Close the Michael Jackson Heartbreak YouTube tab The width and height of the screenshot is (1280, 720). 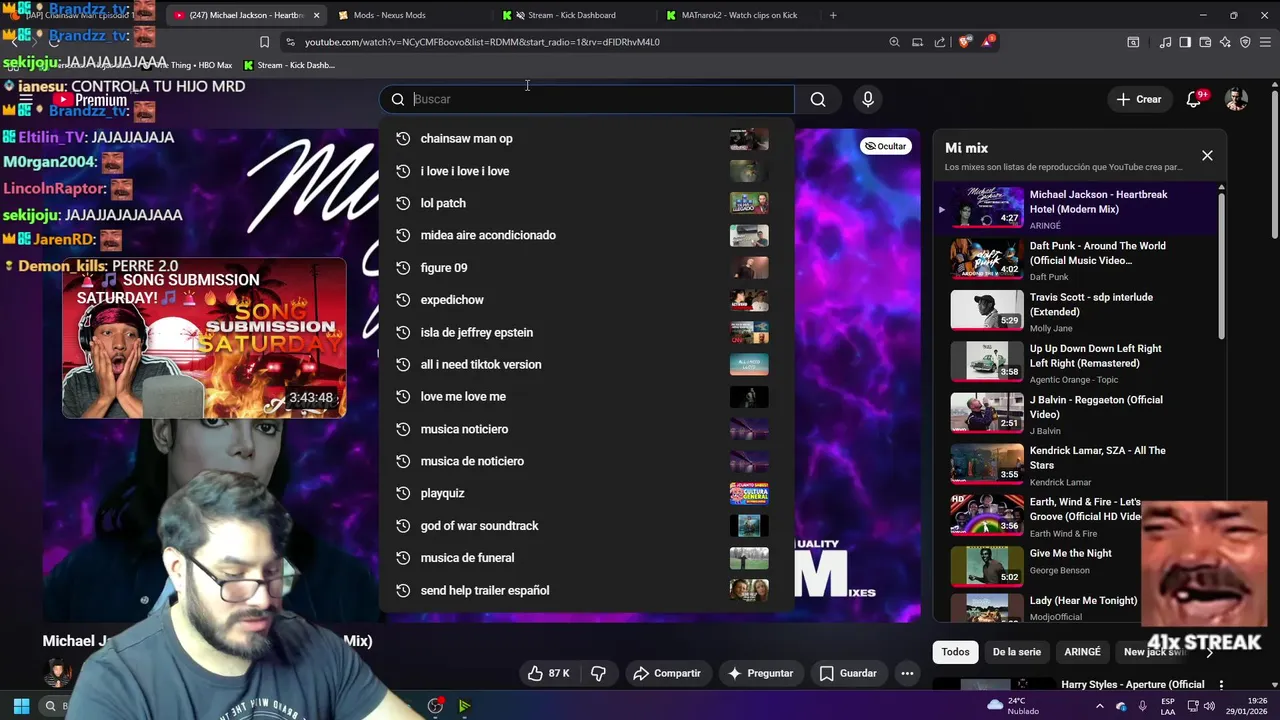pos(316,15)
